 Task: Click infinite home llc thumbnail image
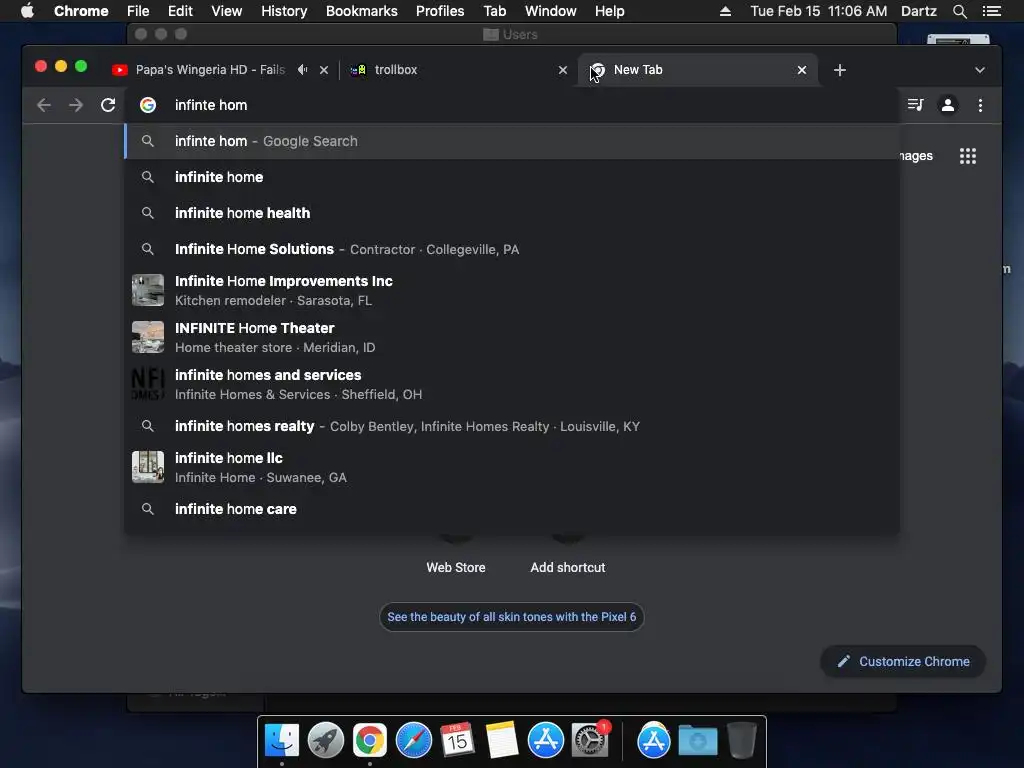[x=148, y=467]
